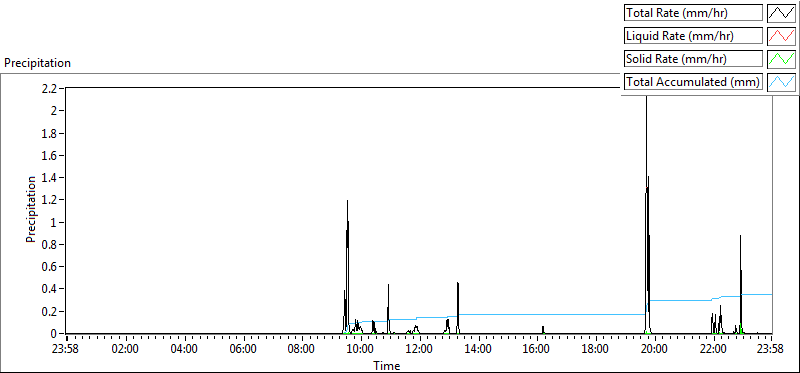Click the Solid Rate plot style icon
The width and height of the screenshot is (800, 373).
[x=782, y=59]
